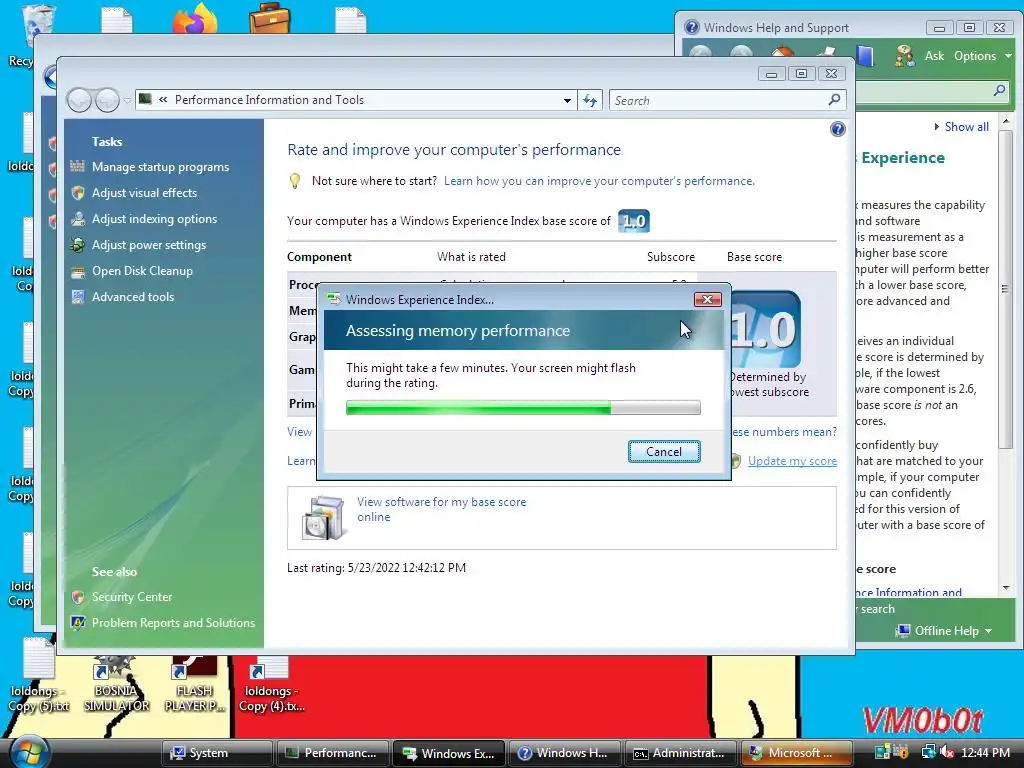The height and width of the screenshot is (768, 1024).
Task: Open Learn how you can improve performance link
Action: click(x=599, y=181)
